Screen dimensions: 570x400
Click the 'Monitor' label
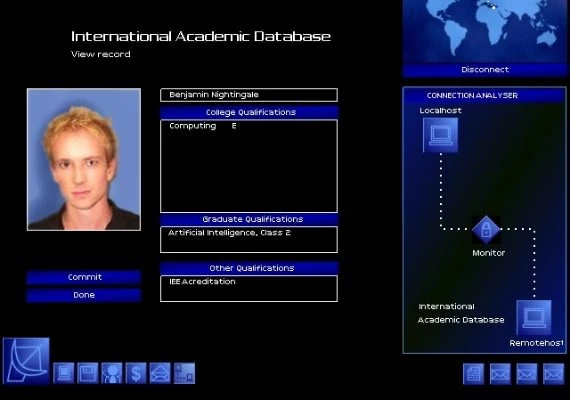(489, 253)
